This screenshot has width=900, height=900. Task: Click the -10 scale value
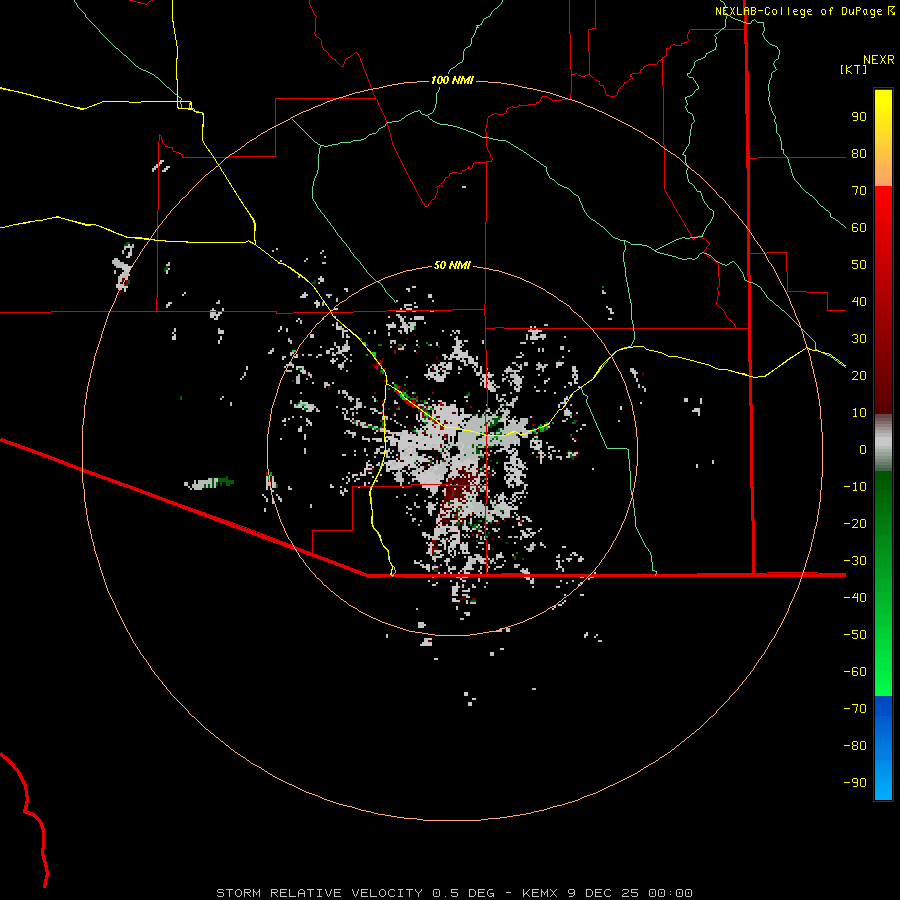(855, 487)
